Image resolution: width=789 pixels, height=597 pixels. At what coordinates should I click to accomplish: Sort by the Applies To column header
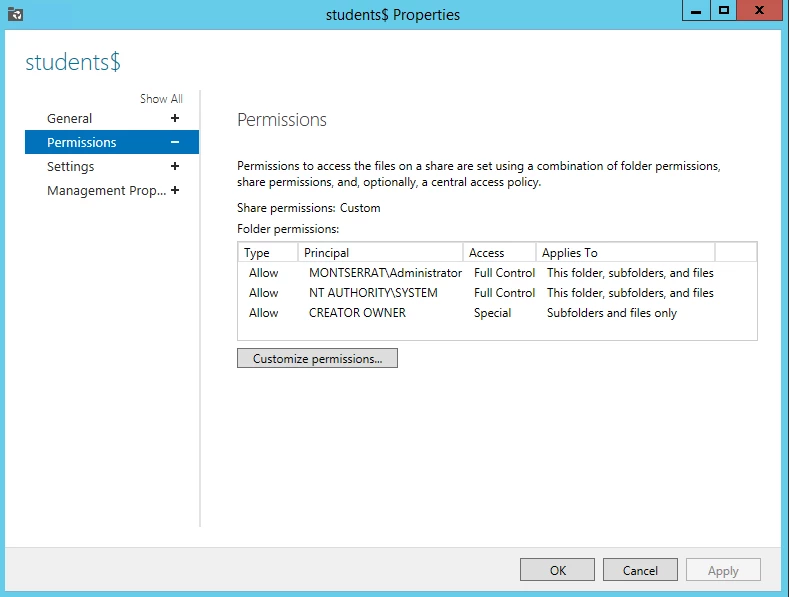[625, 253]
